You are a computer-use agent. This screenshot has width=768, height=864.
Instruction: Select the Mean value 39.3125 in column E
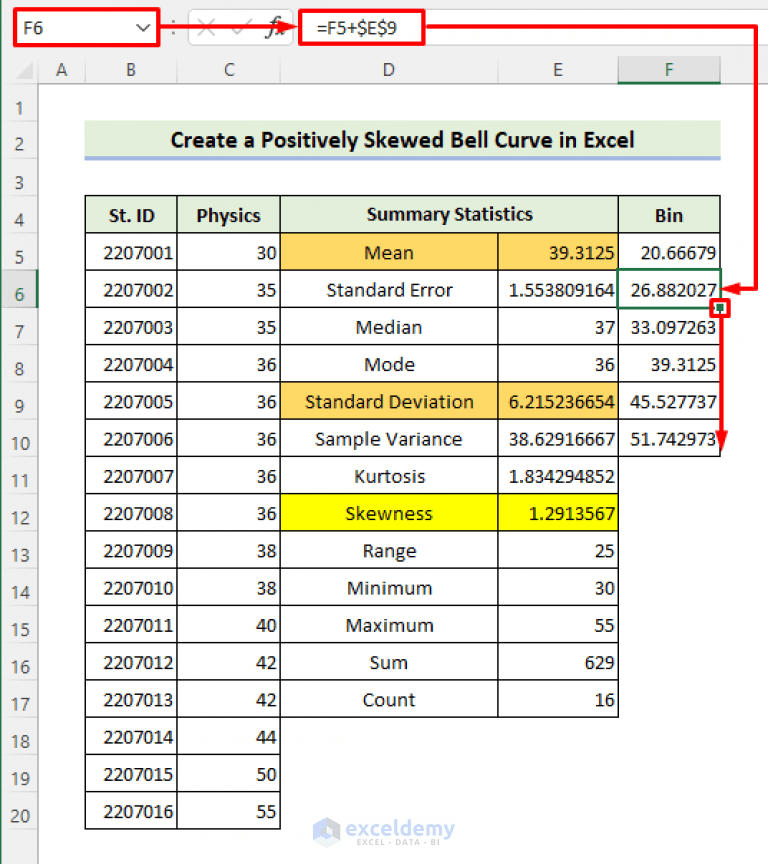click(x=558, y=252)
